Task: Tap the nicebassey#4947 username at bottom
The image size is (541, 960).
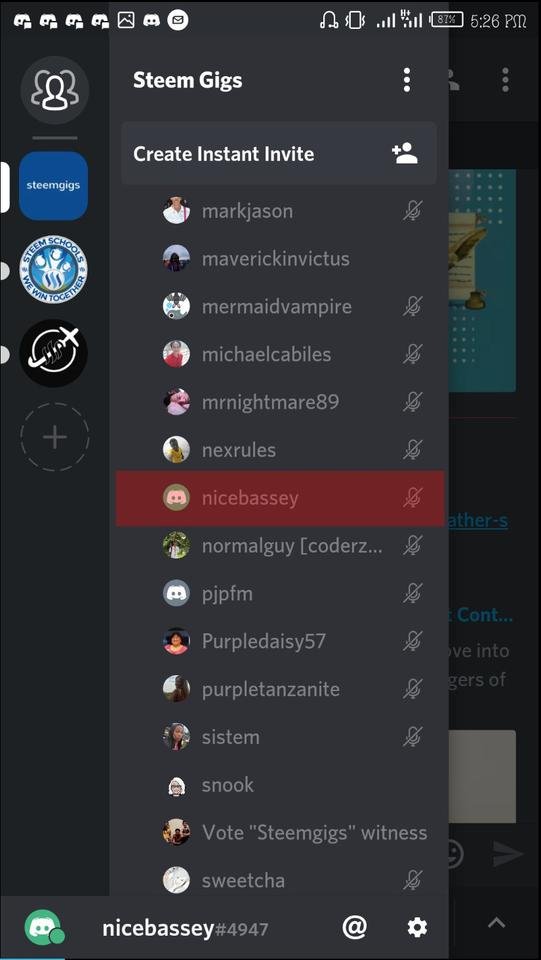Action: coord(185,928)
